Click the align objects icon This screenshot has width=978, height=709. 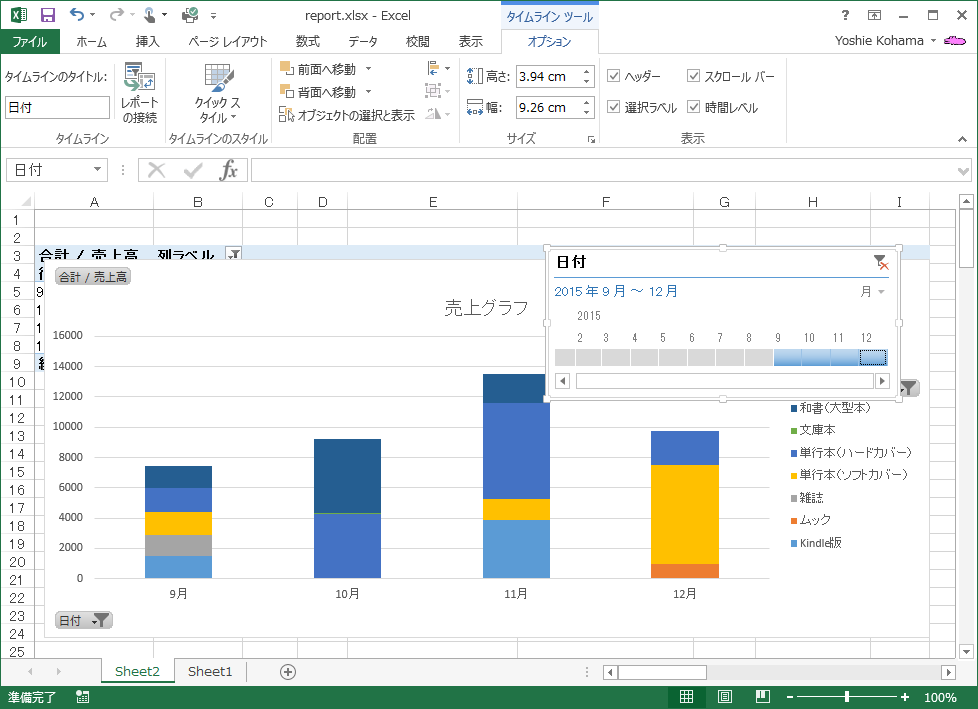tap(433, 68)
